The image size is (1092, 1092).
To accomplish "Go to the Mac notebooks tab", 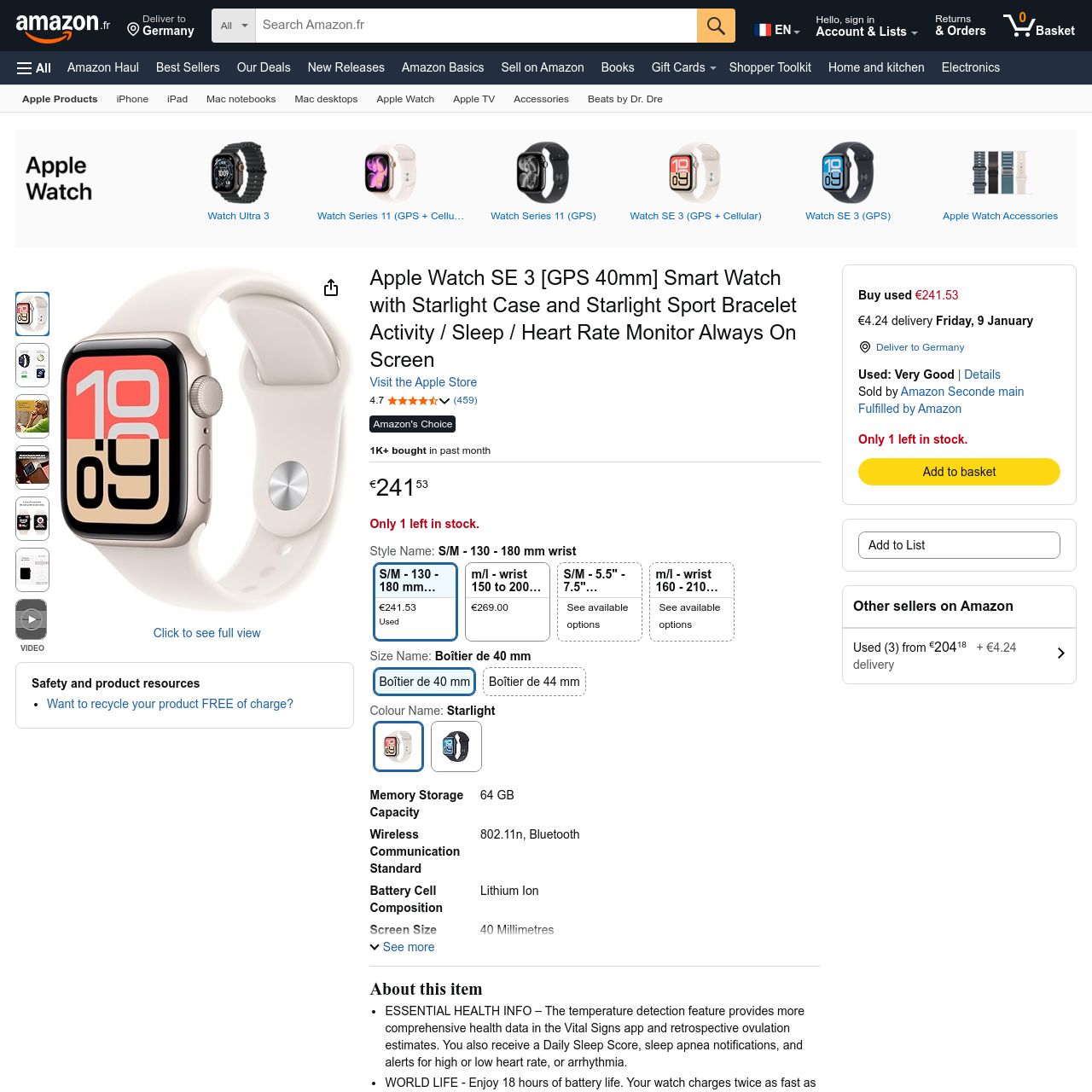I will 241,99.
